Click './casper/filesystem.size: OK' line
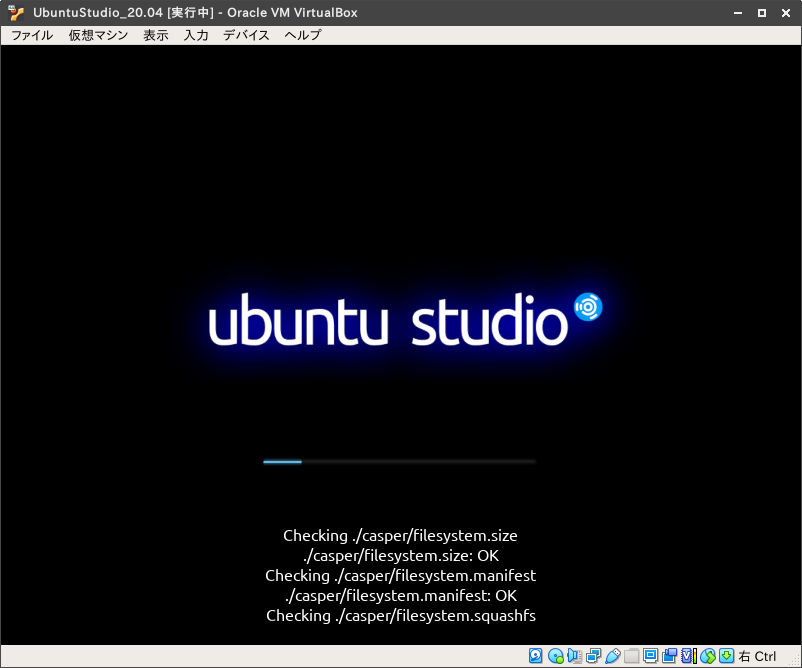802x668 pixels. coord(400,555)
